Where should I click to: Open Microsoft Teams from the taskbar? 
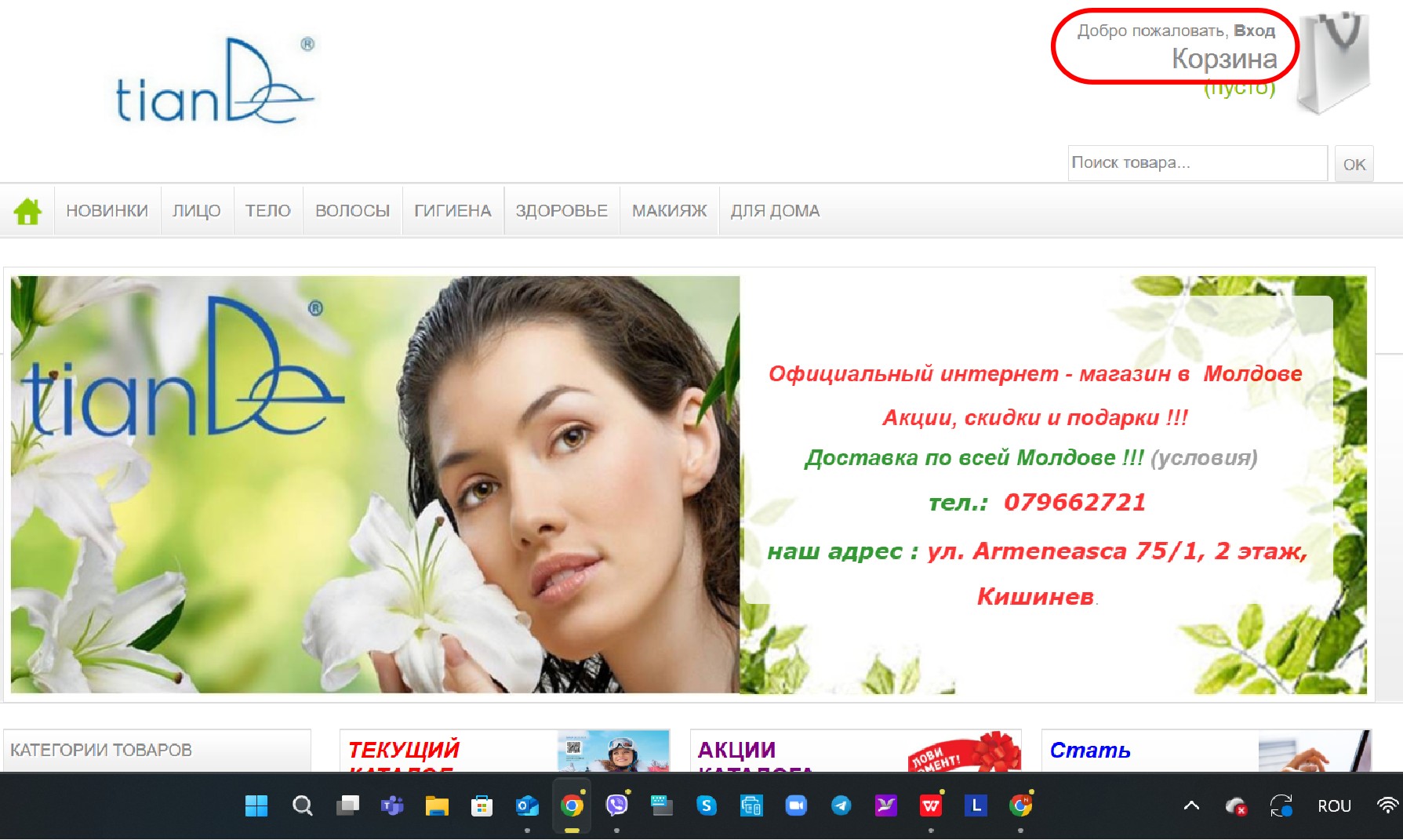point(392,805)
